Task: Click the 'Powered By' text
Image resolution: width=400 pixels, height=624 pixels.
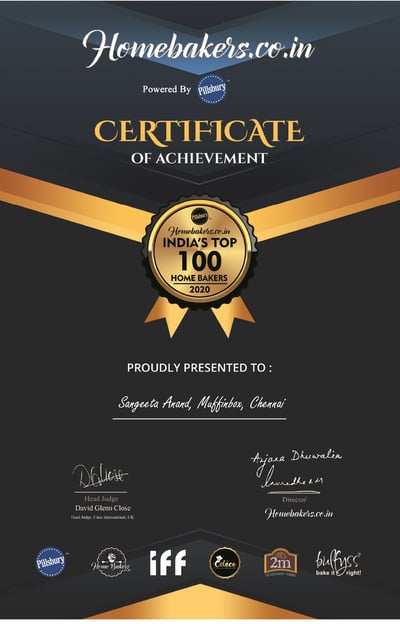Action: [167, 89]
